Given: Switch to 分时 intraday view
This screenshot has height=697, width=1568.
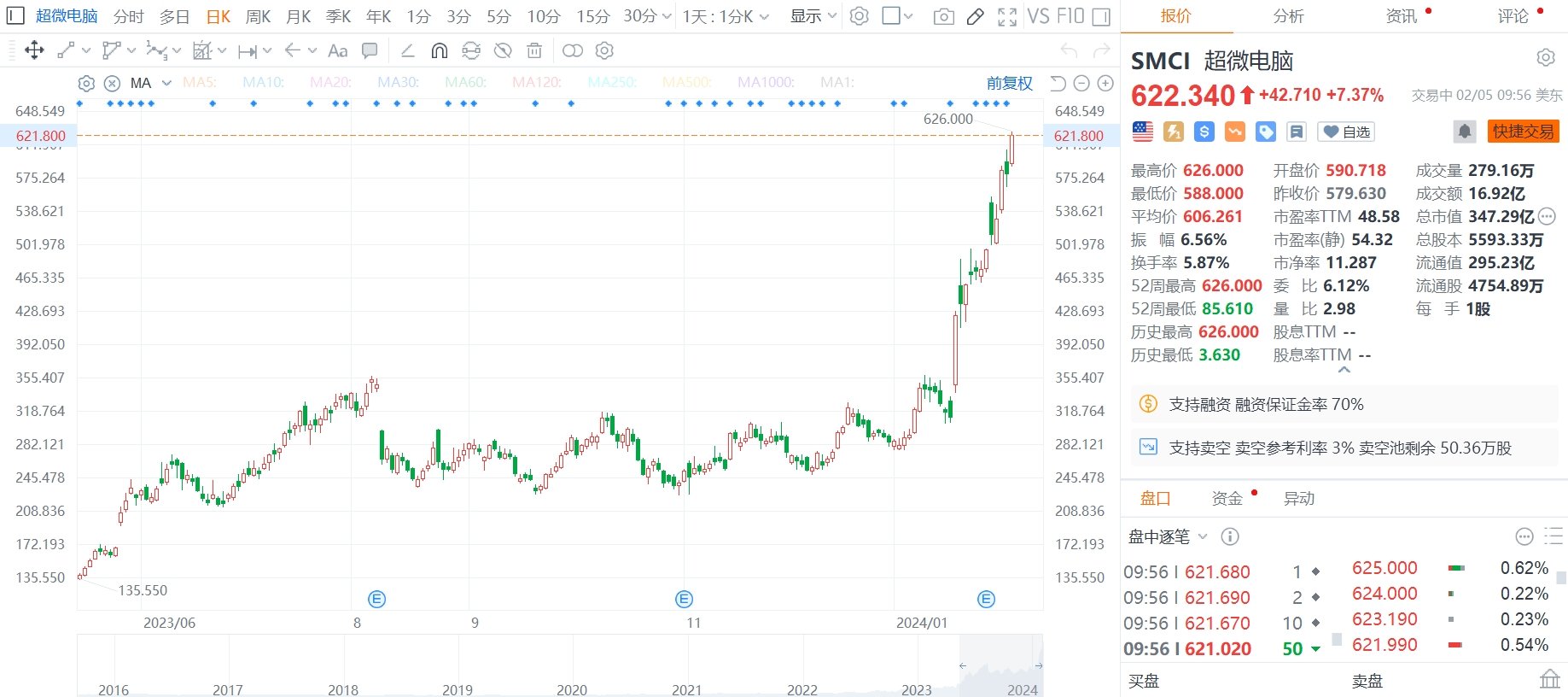Looking at the screenshot, I should click(129, 16).
